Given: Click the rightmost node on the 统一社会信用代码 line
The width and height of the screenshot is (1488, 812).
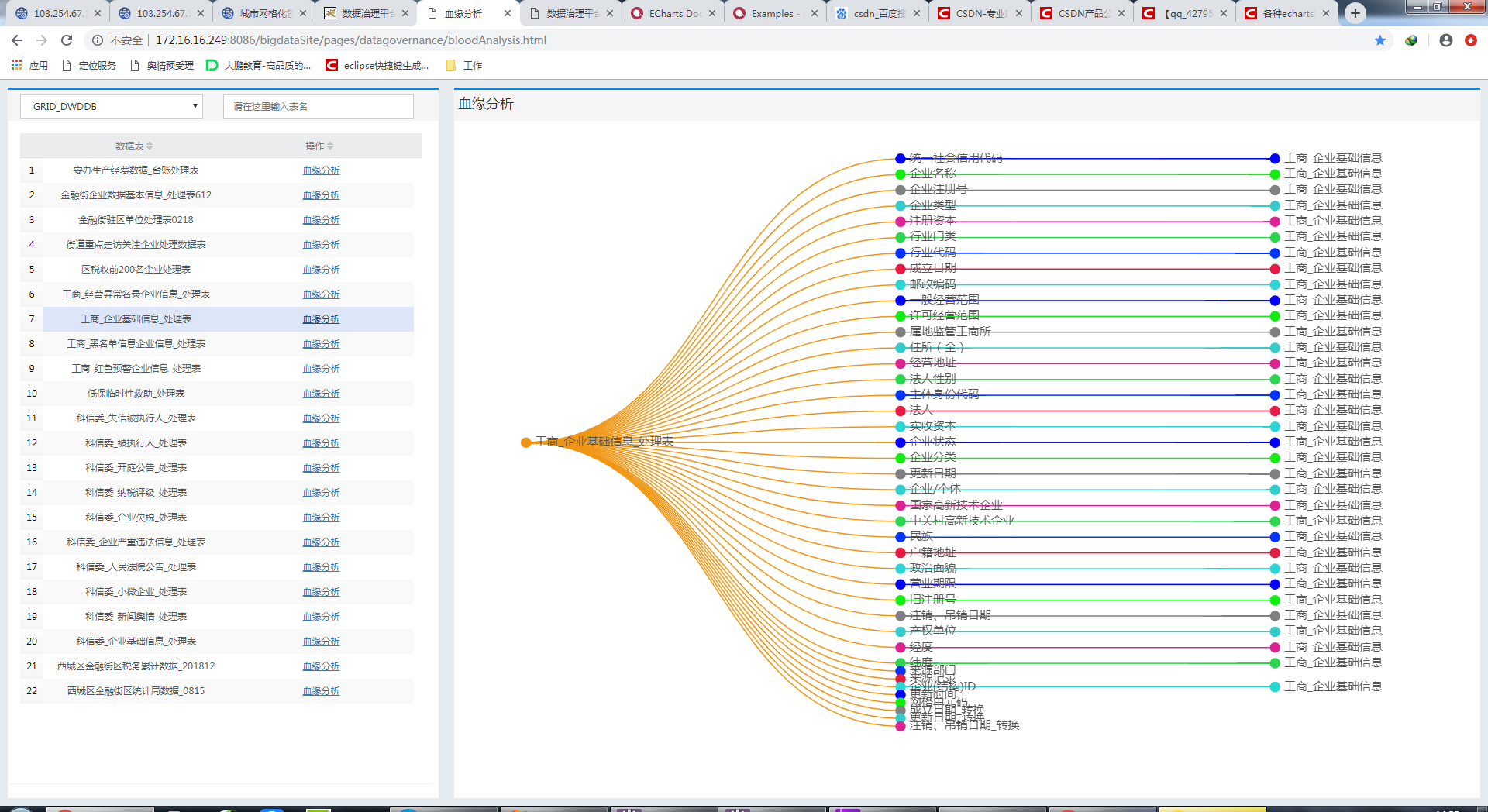Looking at the screenshot, I should click(1275, 159).
